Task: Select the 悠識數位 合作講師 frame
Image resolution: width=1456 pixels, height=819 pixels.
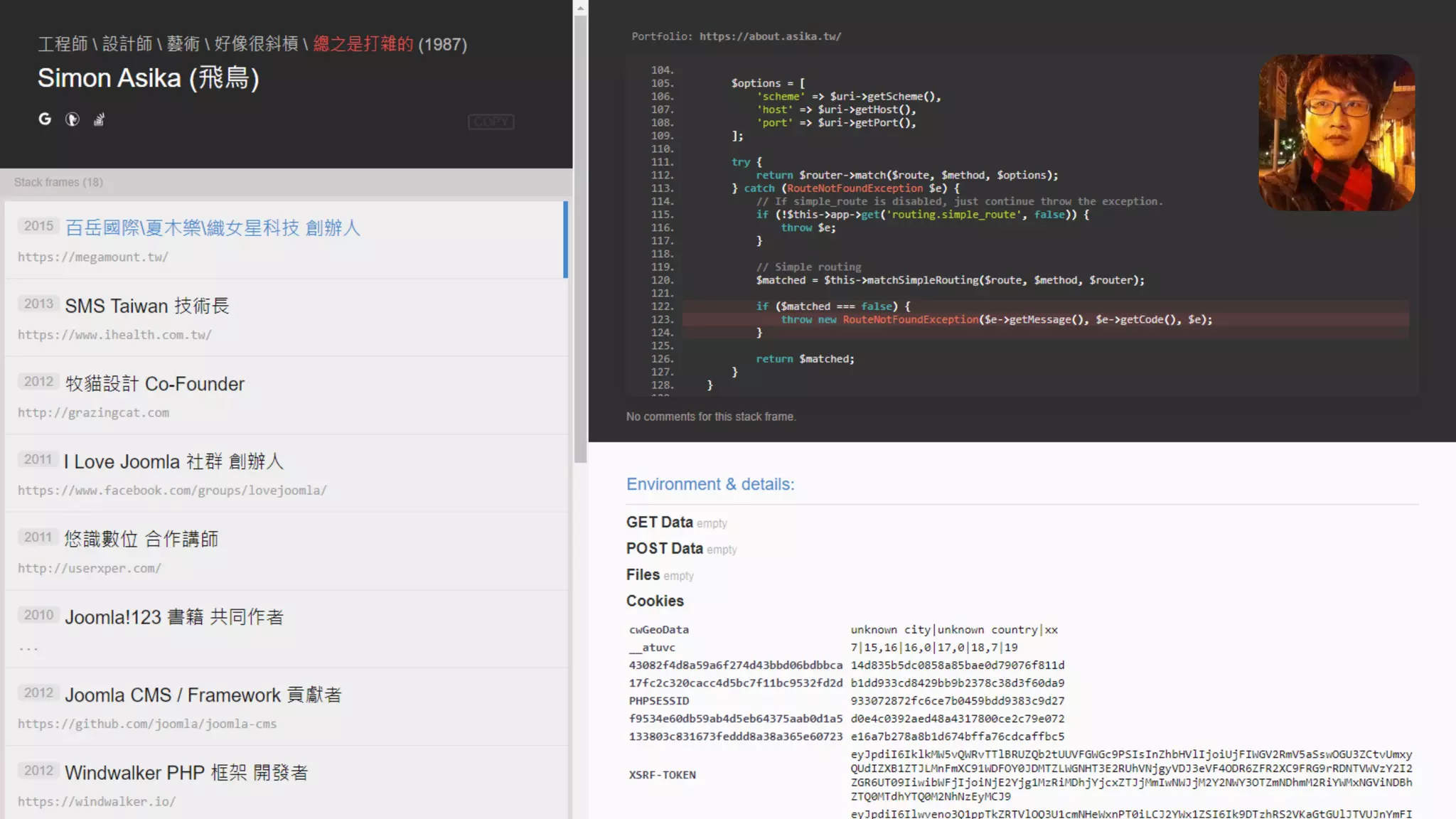Action: [x=284, y=552]
